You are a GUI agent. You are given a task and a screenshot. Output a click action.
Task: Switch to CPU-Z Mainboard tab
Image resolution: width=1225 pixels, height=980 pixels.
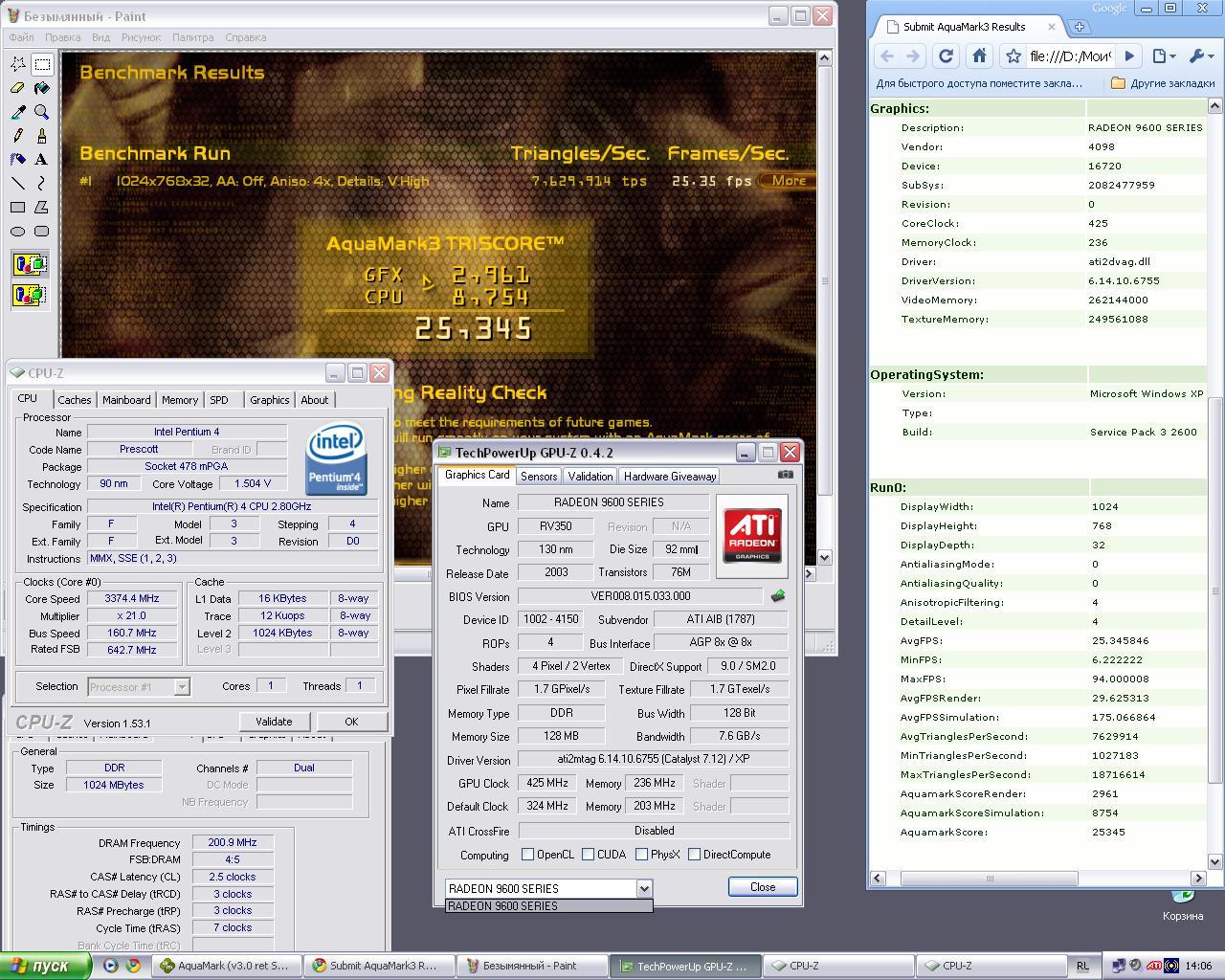coord(126,400)
